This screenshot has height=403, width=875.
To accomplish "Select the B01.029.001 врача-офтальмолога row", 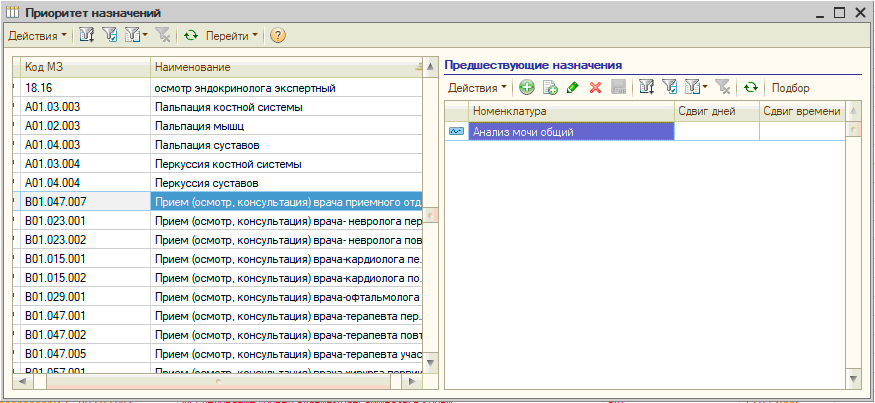I will tap(220, 298).
